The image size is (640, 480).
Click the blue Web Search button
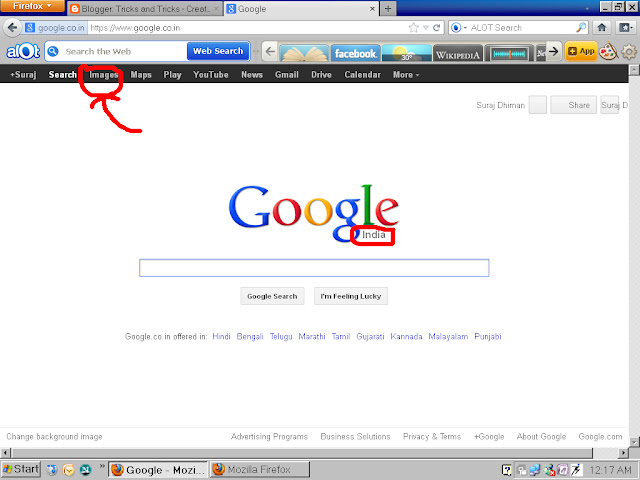tap(218, 51)
